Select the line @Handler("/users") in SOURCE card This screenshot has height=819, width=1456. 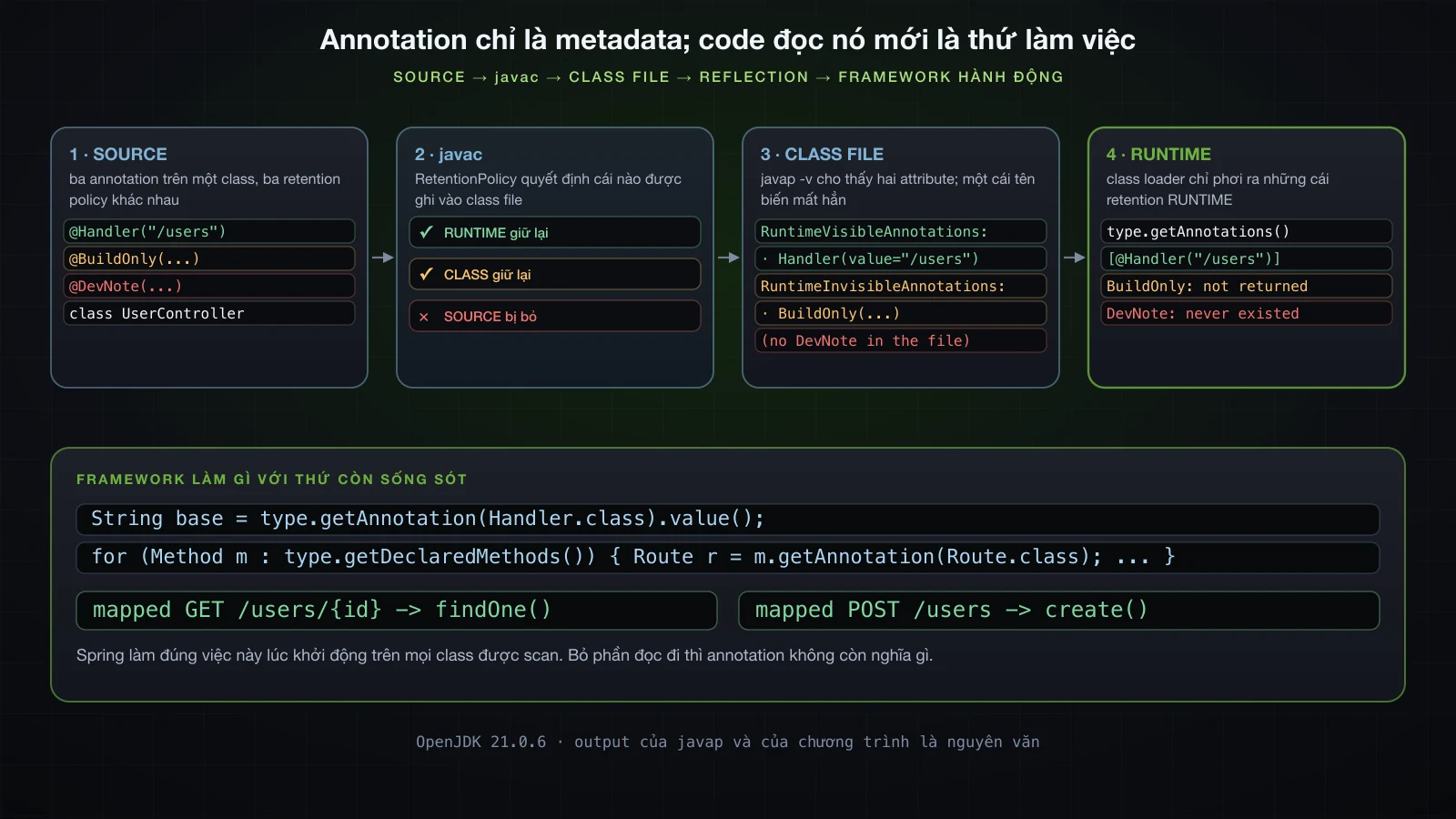tap(209, 231)
